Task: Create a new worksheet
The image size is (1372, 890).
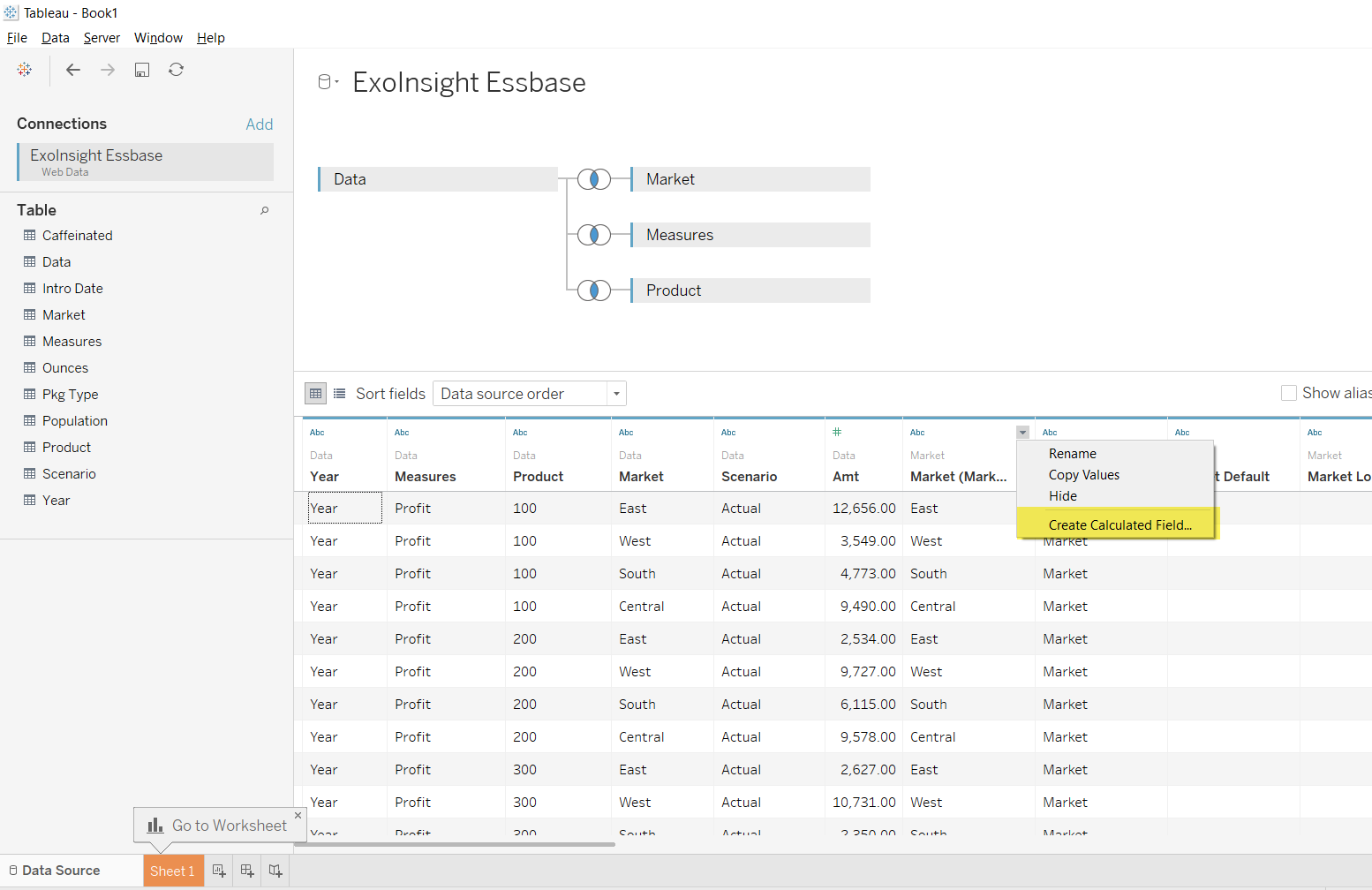Action: [218, 871]
